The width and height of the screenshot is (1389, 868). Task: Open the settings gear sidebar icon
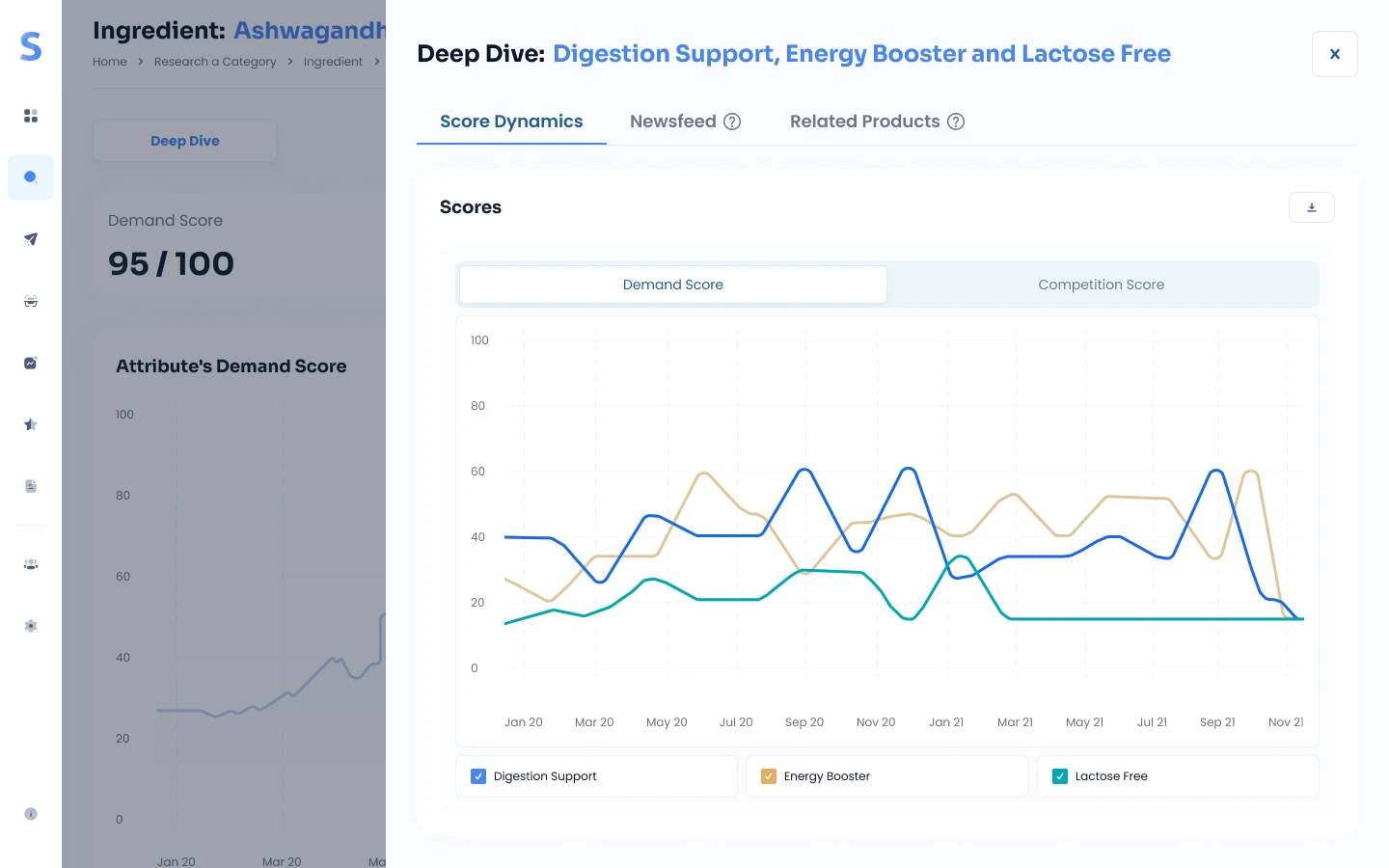(x=31, y=626)
